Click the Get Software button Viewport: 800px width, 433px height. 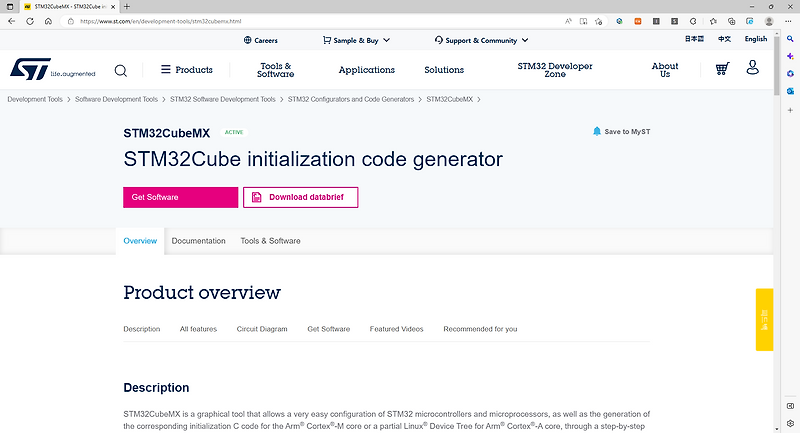pos(181,197)
